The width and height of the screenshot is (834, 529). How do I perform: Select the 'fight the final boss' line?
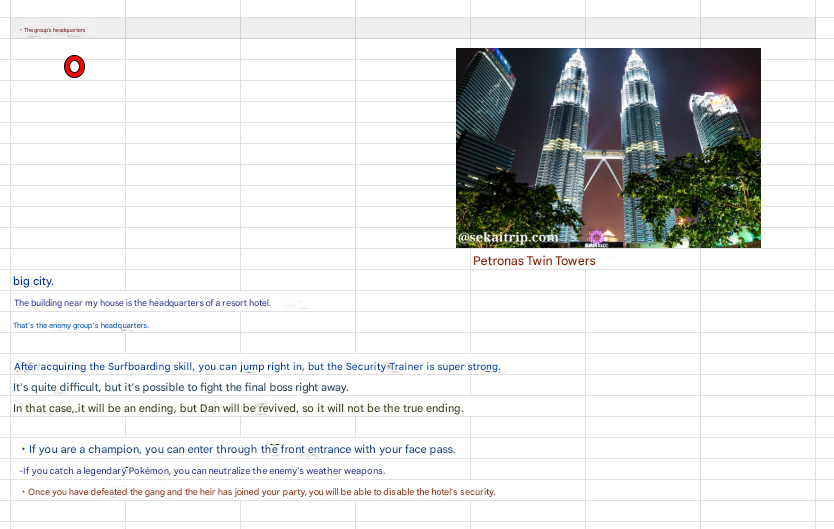(181, 387)
